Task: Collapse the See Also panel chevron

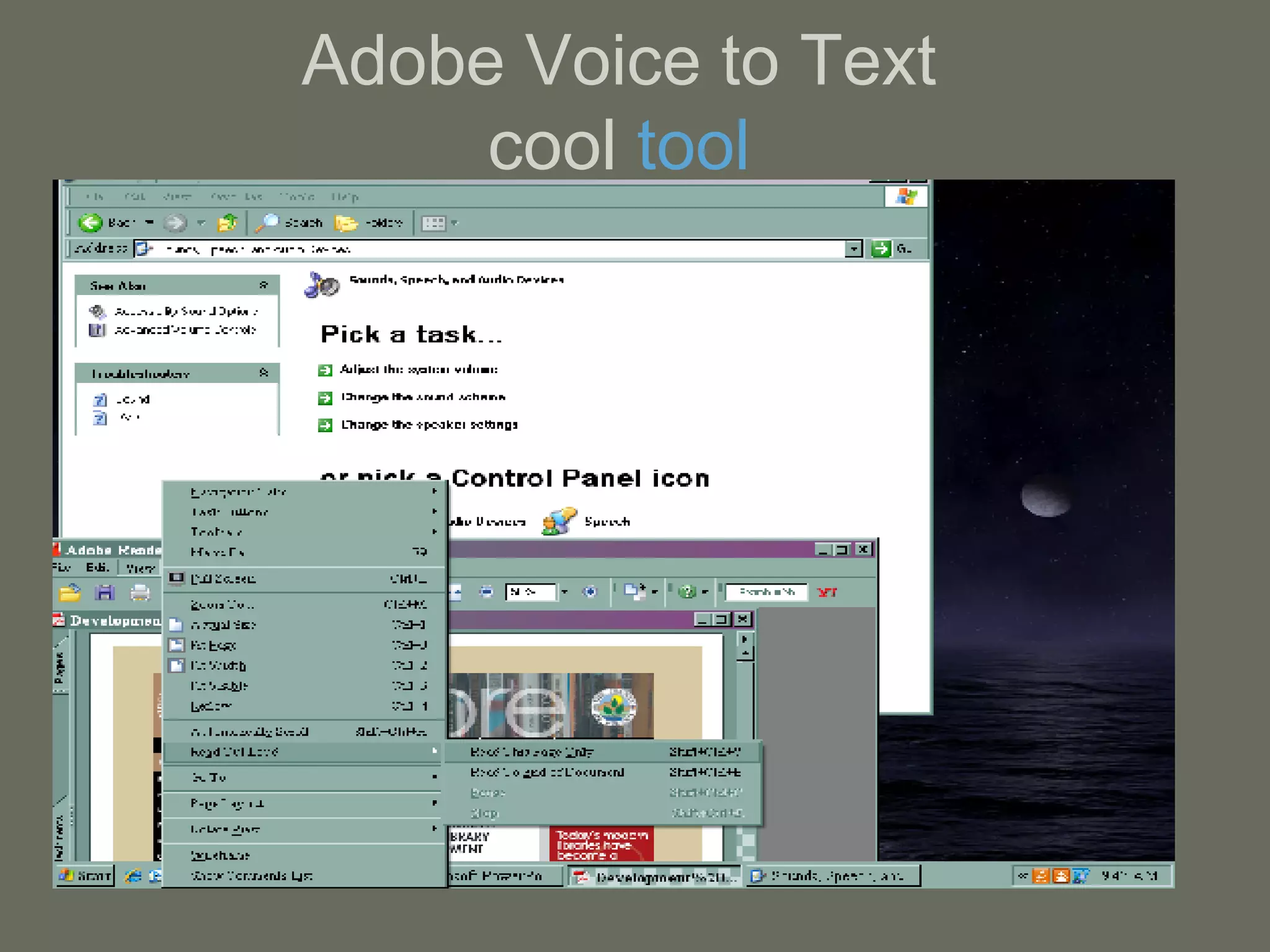Action: coord(264,285)
